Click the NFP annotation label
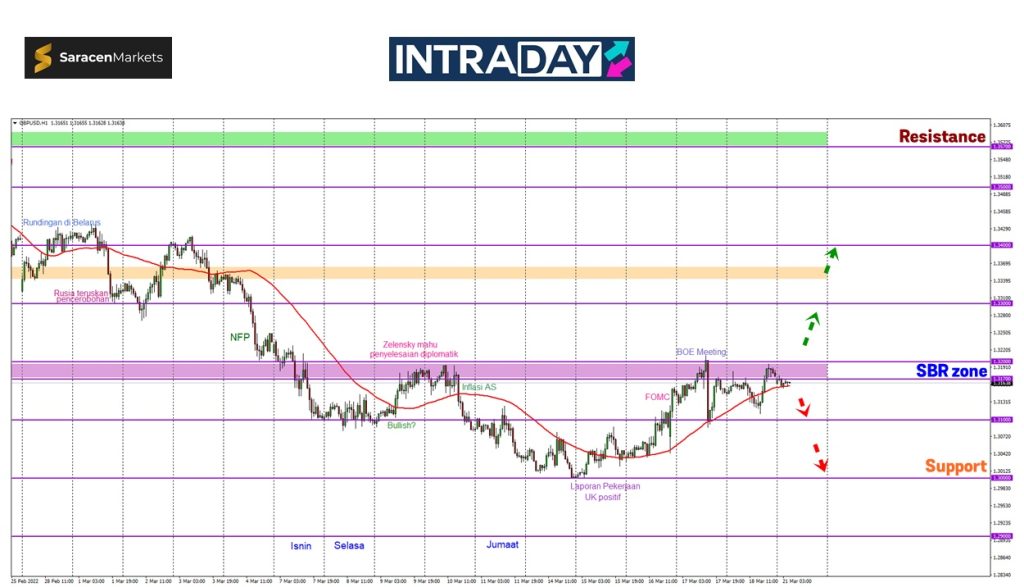 click(x=240, y=337)
